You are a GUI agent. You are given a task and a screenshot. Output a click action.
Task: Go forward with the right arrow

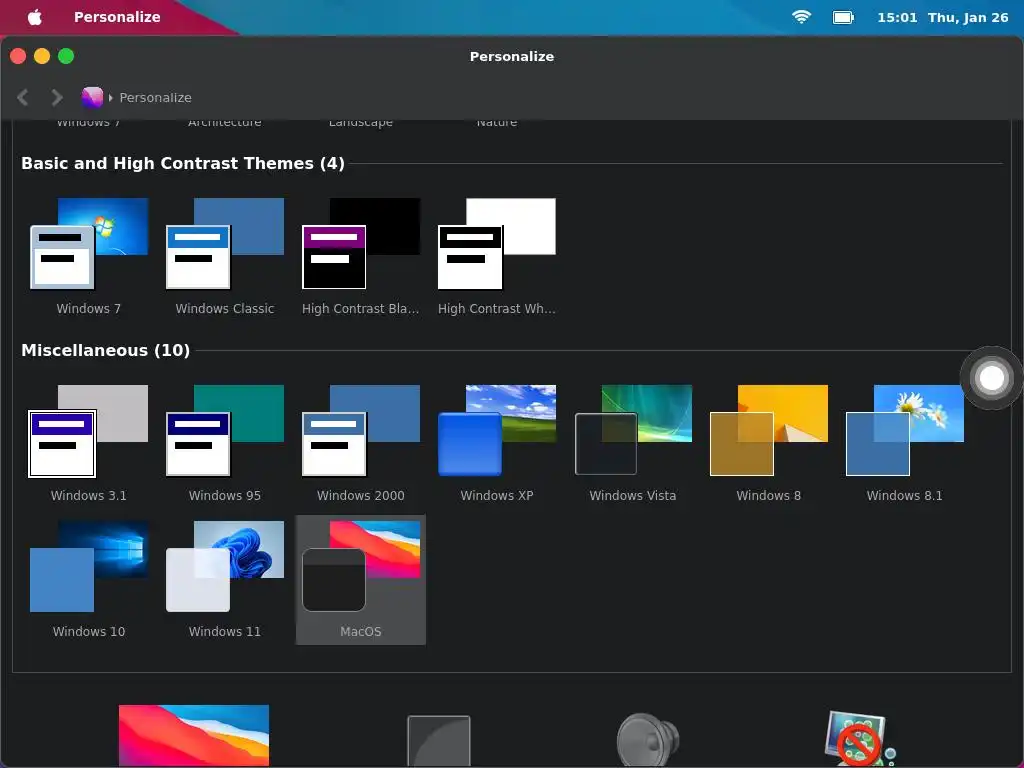pyautogui.click(x=57, y=97)
